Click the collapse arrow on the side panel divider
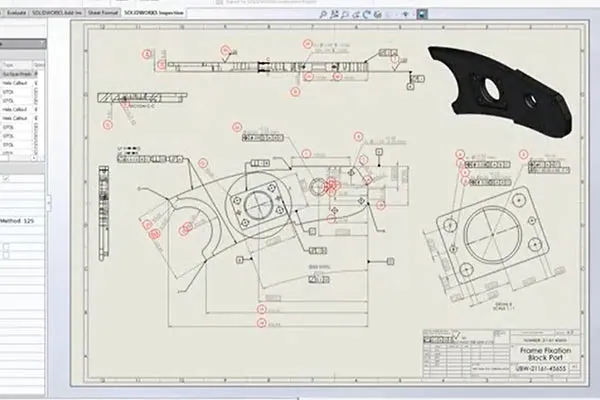This screenshot has height=400, width=600. click(x=49, y=203)
